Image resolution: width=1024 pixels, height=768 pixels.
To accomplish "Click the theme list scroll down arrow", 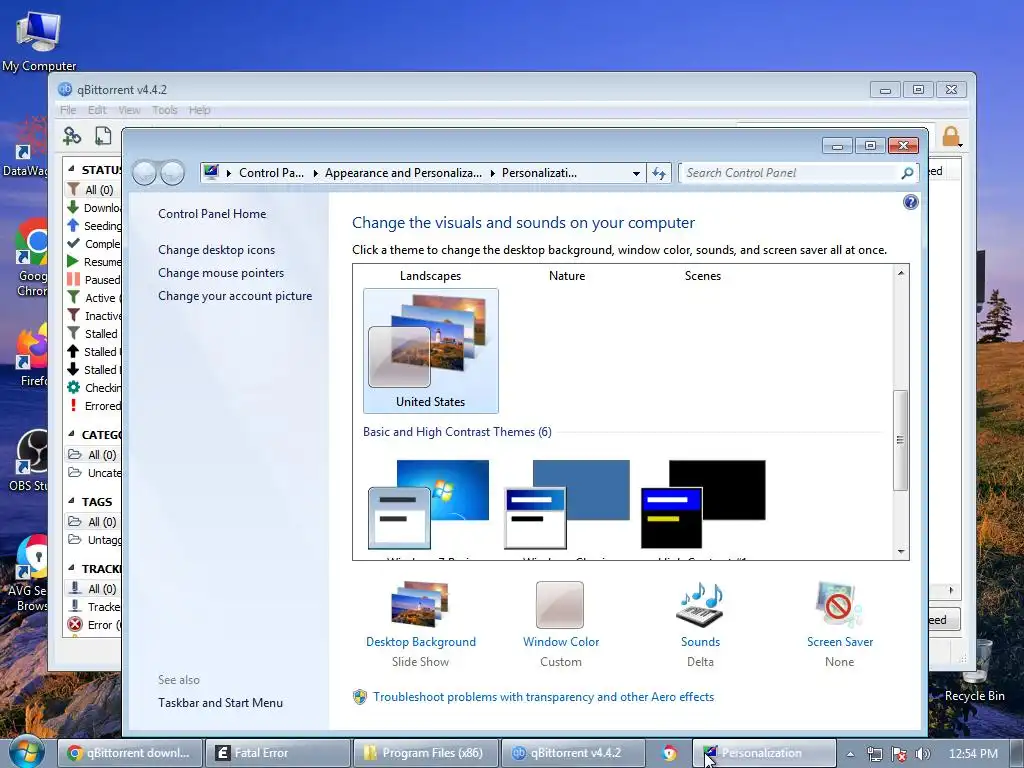I will (x=901, y=552).
